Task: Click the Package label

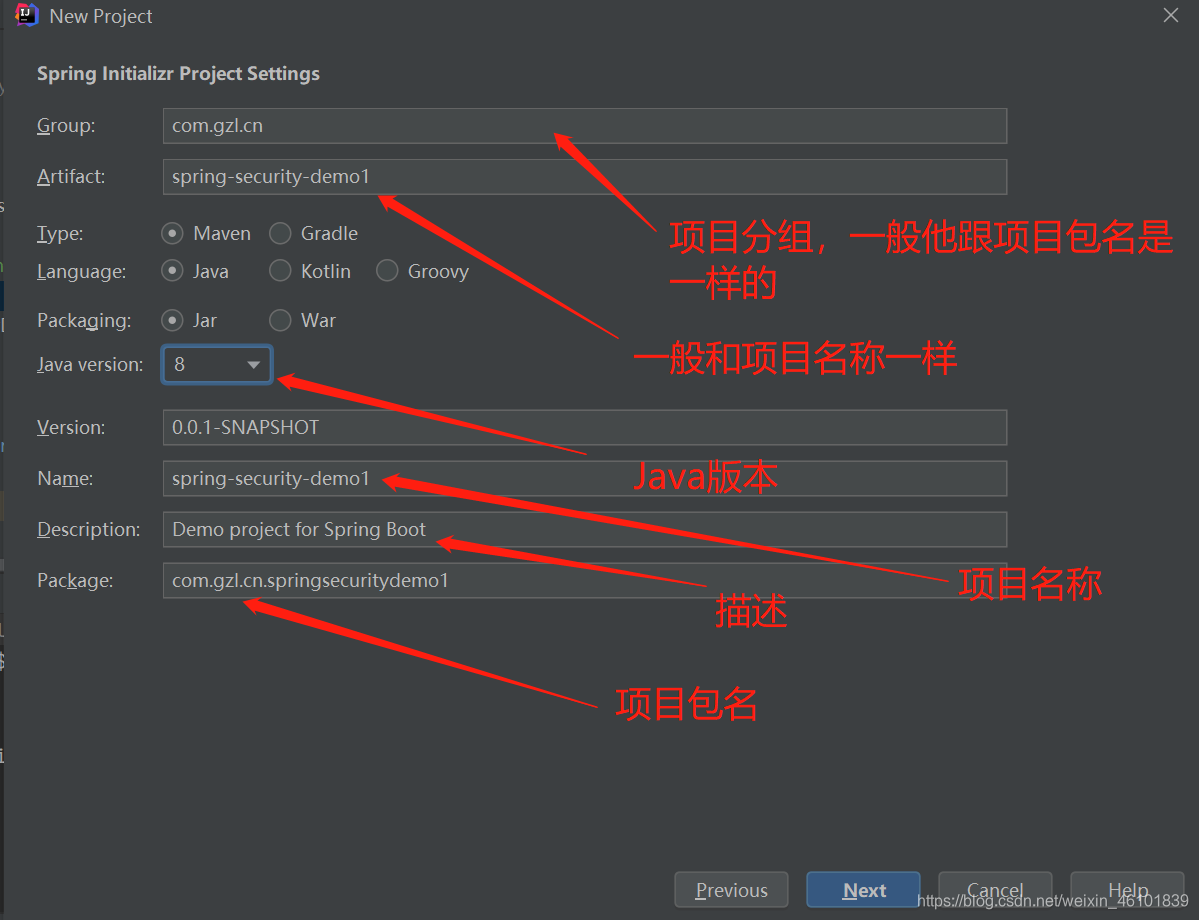Action: (x=75, y=581)
